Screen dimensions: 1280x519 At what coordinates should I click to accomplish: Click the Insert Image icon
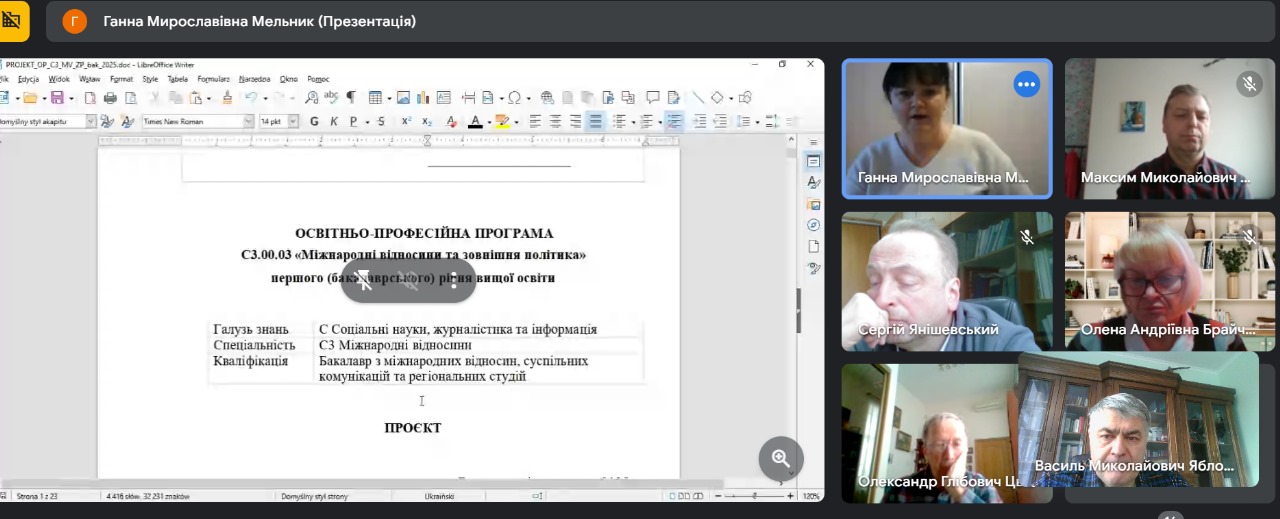point(403,98)
